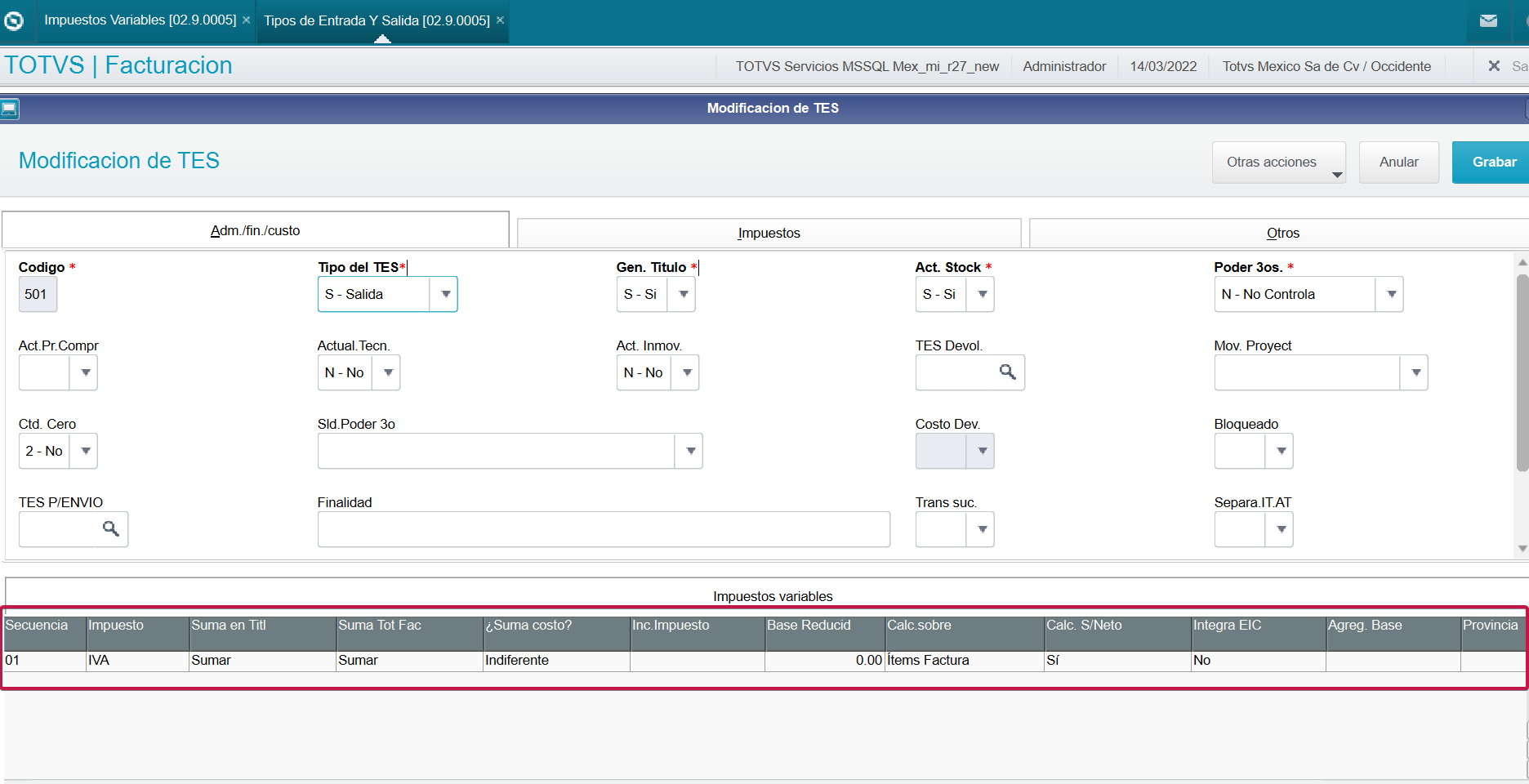
Task: Select Tipos de Entrada Y Salida tab
Action: tap(377, 20)
